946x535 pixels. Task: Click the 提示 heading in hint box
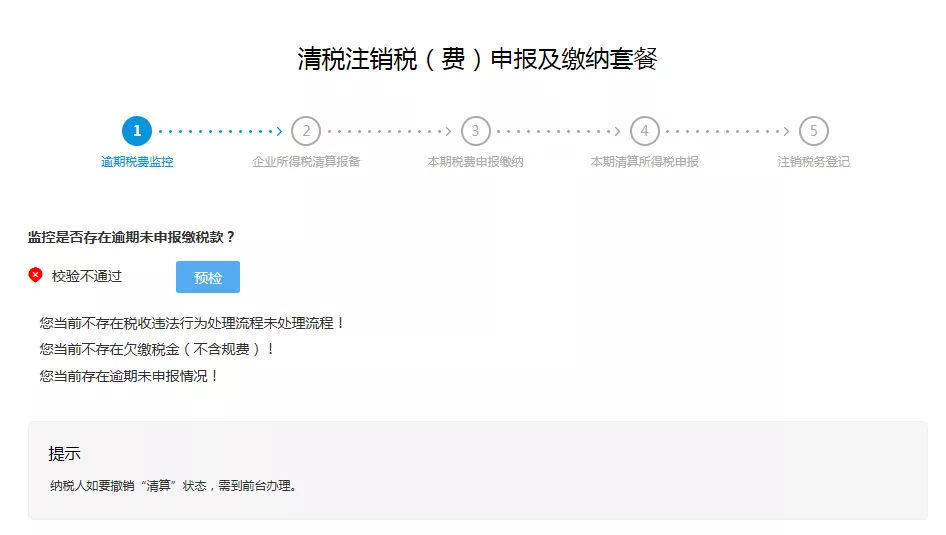click(65, 454)
